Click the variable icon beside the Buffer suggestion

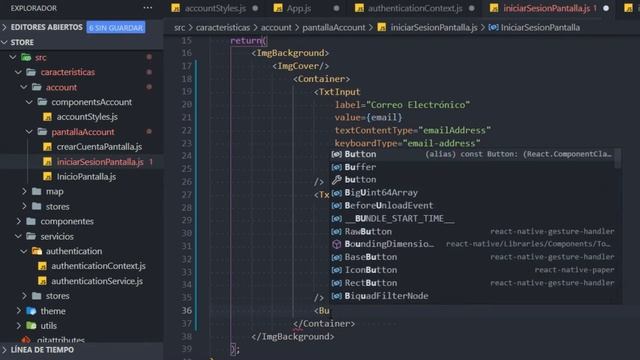336,167
